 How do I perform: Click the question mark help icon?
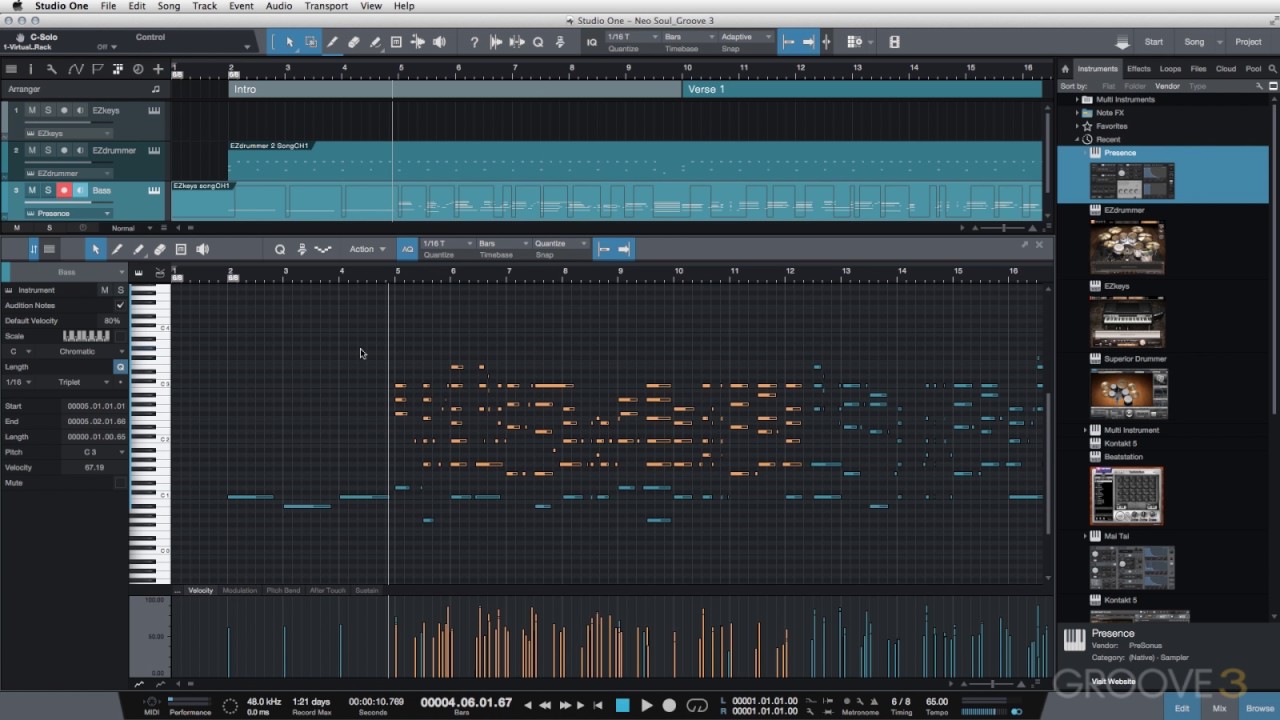pyautogui.click(x=474, y=42)
